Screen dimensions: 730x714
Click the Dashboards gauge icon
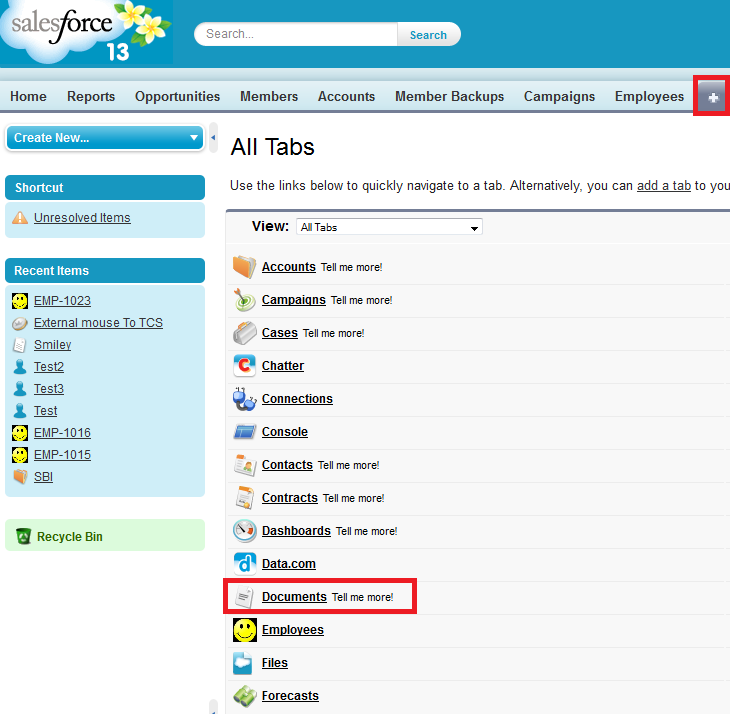tap(244, 531)
